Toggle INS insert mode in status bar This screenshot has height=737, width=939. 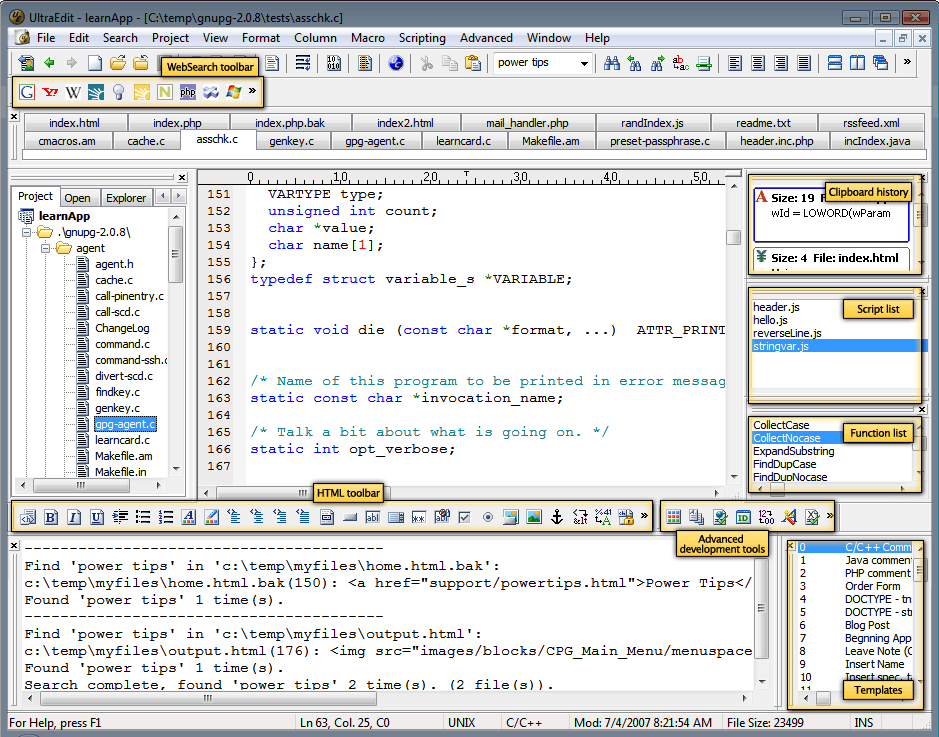point(864,723)
